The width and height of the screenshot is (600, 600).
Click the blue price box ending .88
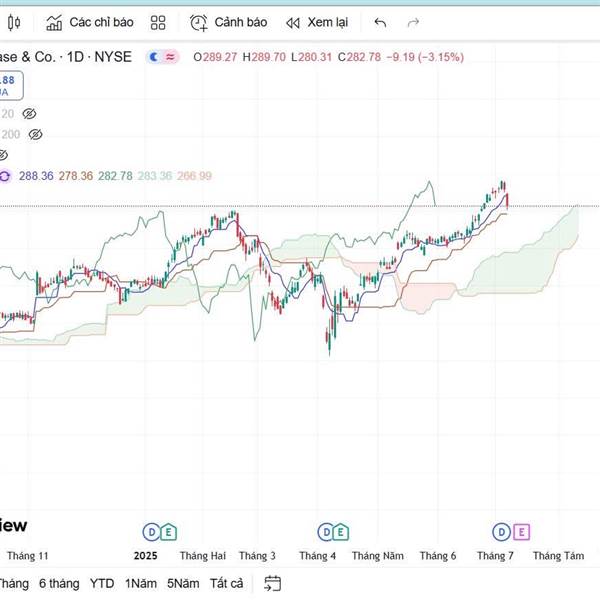coord(11,85)
